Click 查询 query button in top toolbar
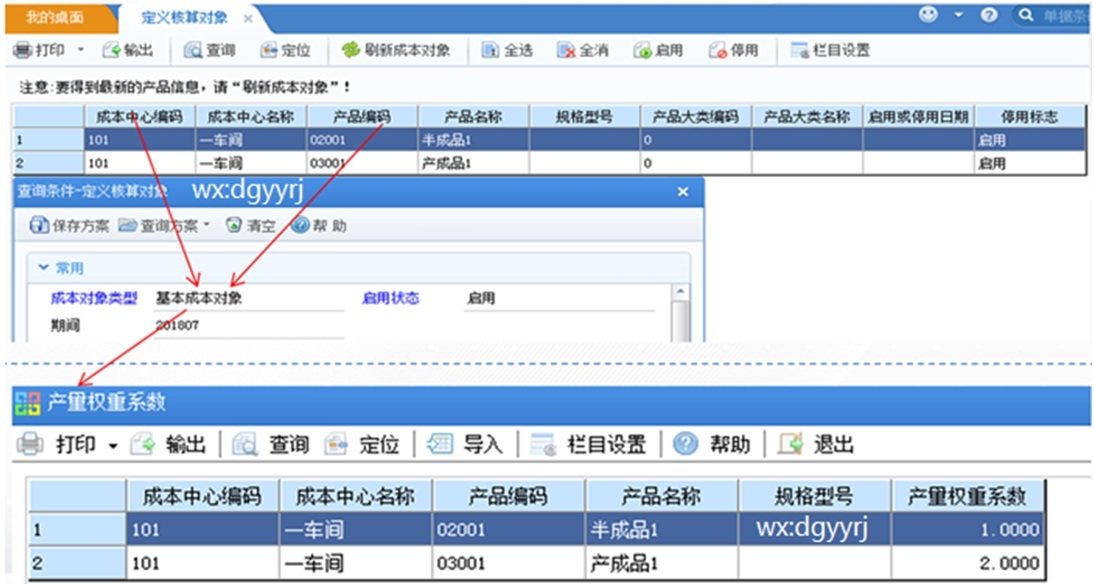 pos(209,50)
